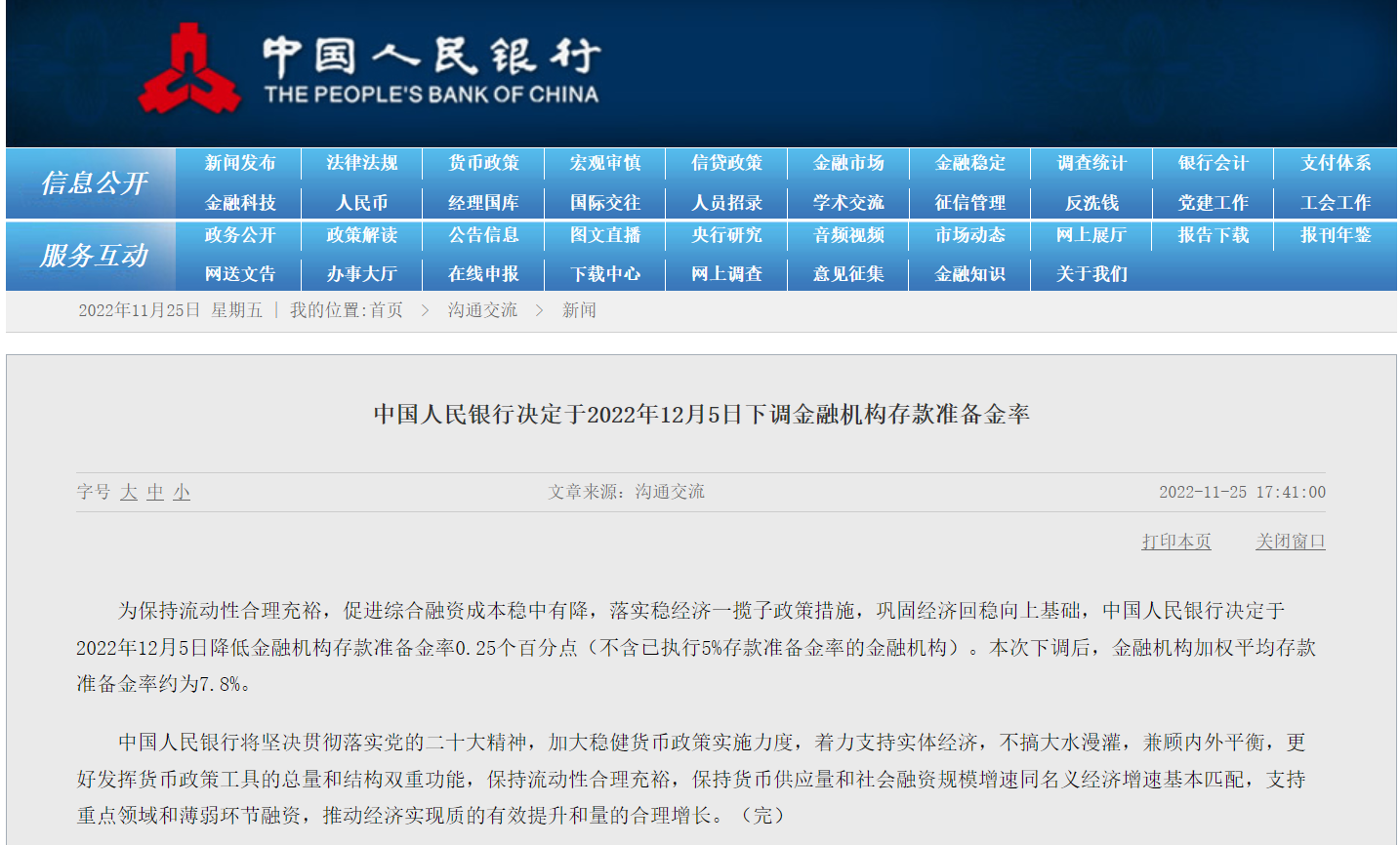The height and width of the screenshot is (845, 1400).
Task: Open 政务公开 under 服务互动
Action: 240,235
